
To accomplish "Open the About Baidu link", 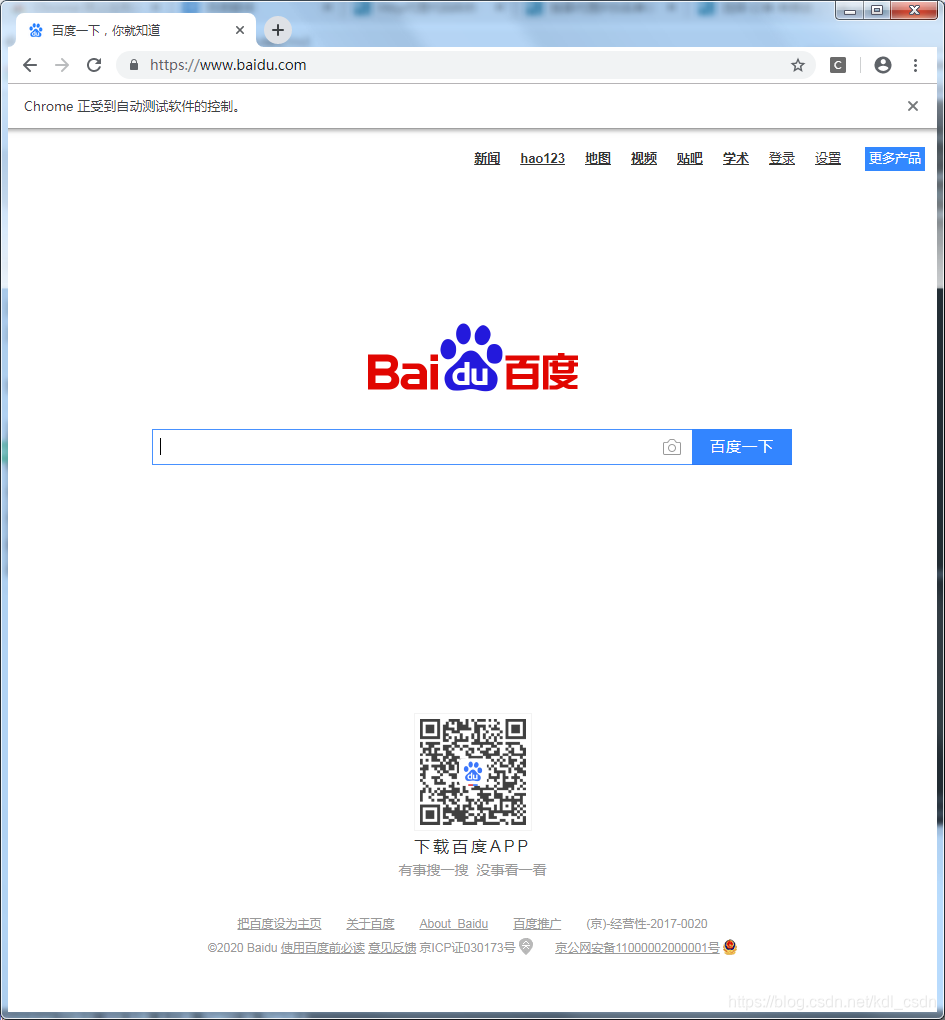I will tap(454, 924).
